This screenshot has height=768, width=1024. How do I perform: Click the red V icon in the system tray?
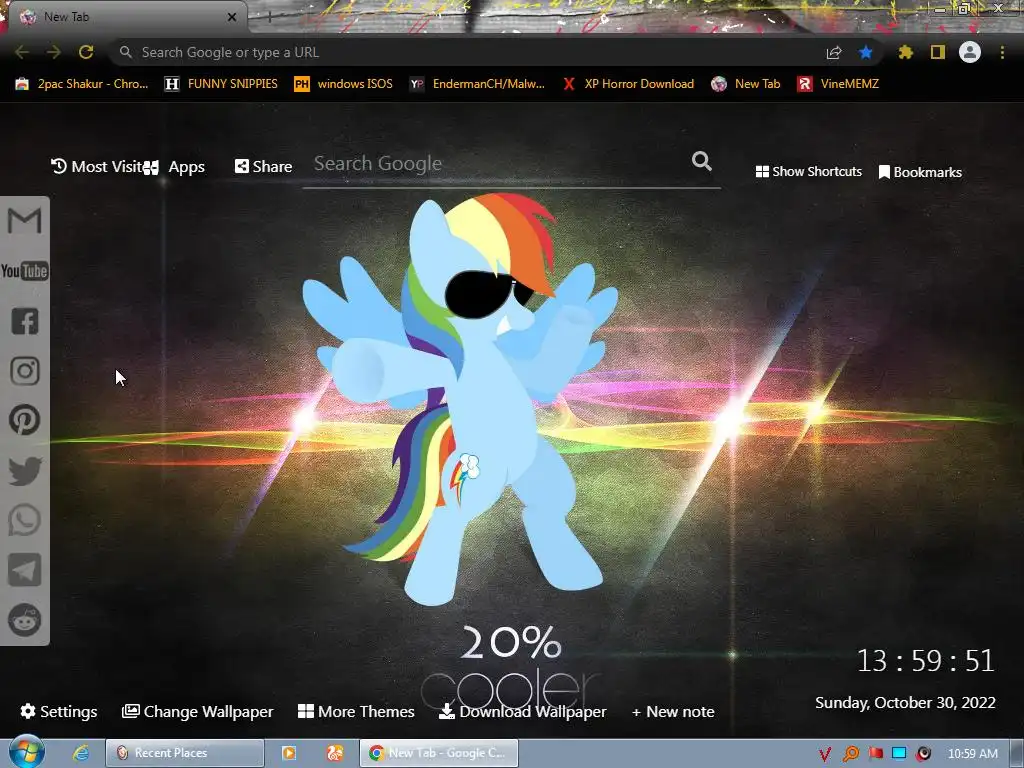coord(825,754)
